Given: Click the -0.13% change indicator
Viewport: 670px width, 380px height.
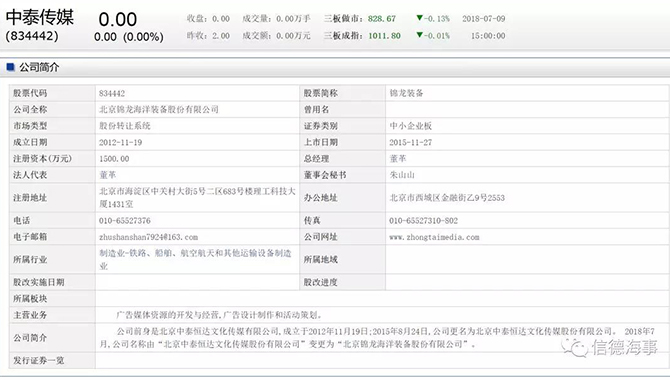Looking at the screenshot, I should pyautogui.click(x=433, y=18).
